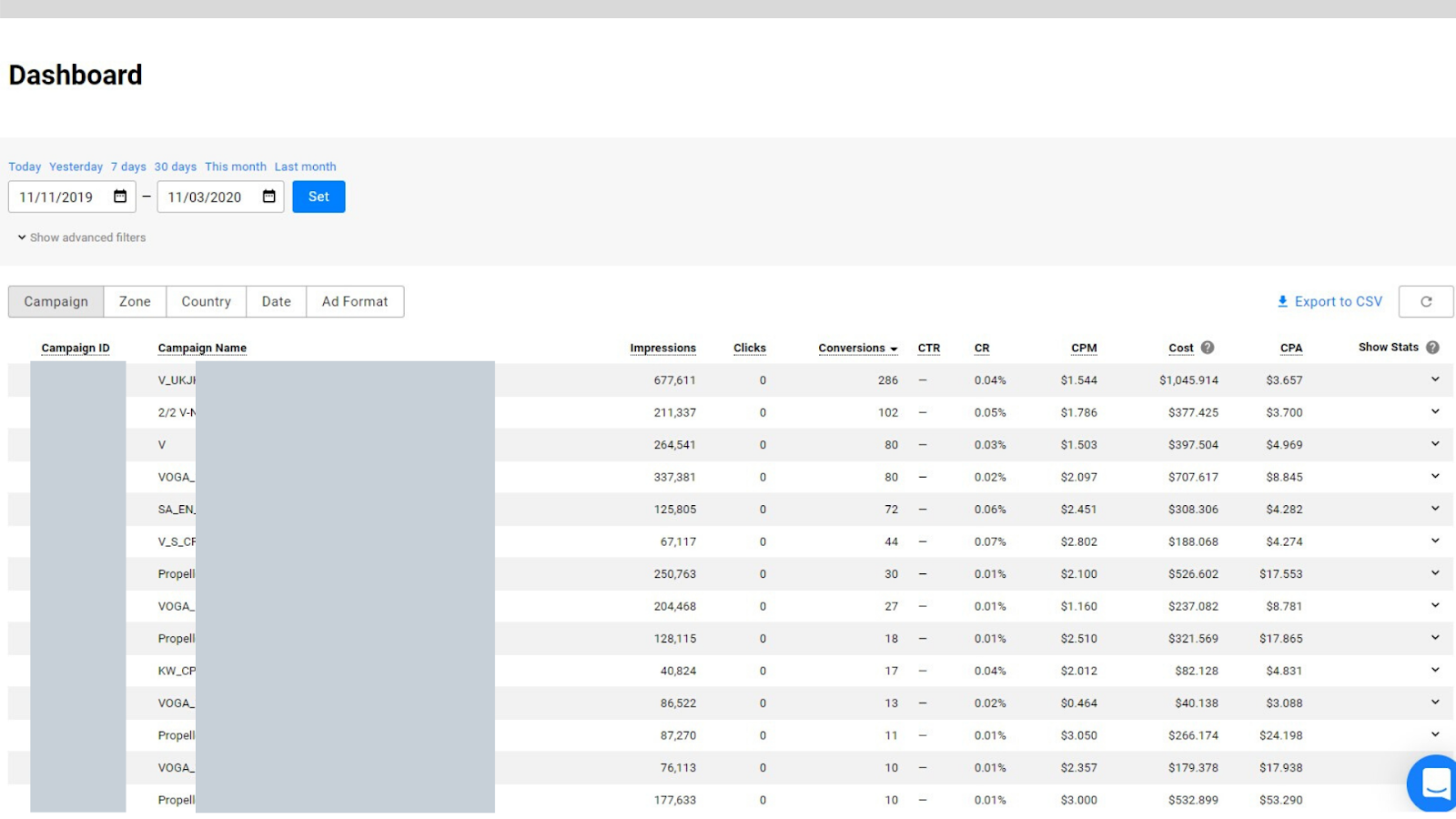Expand stats for row with 211,337 impressions

pos(1435,412)
